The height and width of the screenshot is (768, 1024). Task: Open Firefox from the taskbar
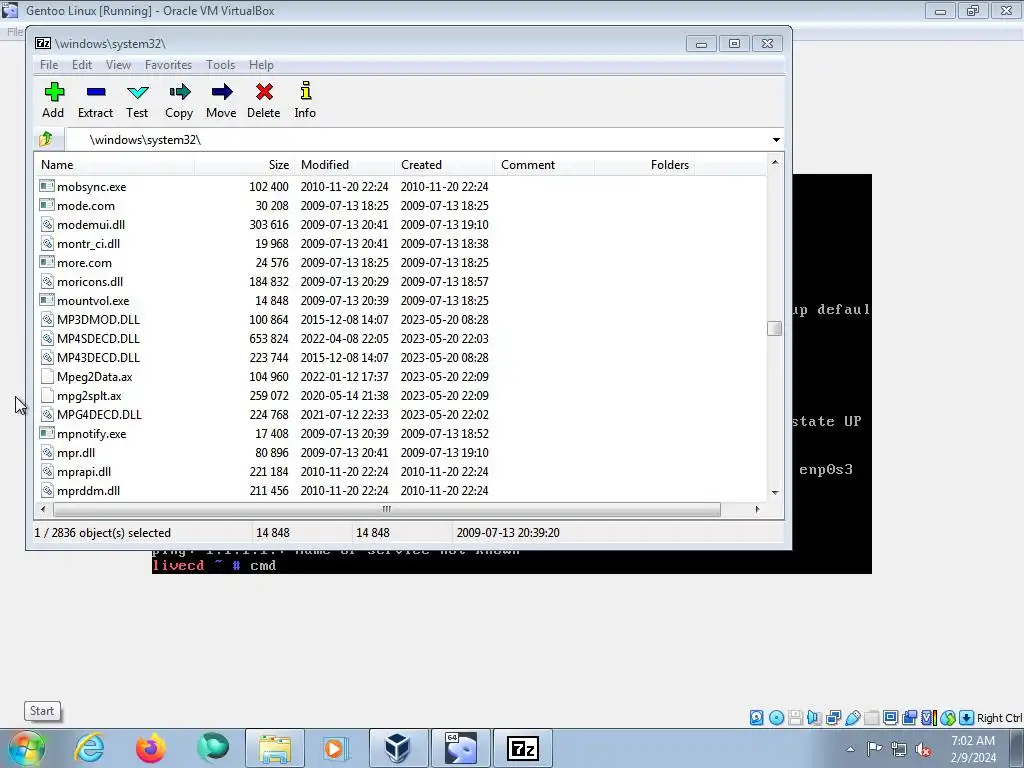click(151, 748)
